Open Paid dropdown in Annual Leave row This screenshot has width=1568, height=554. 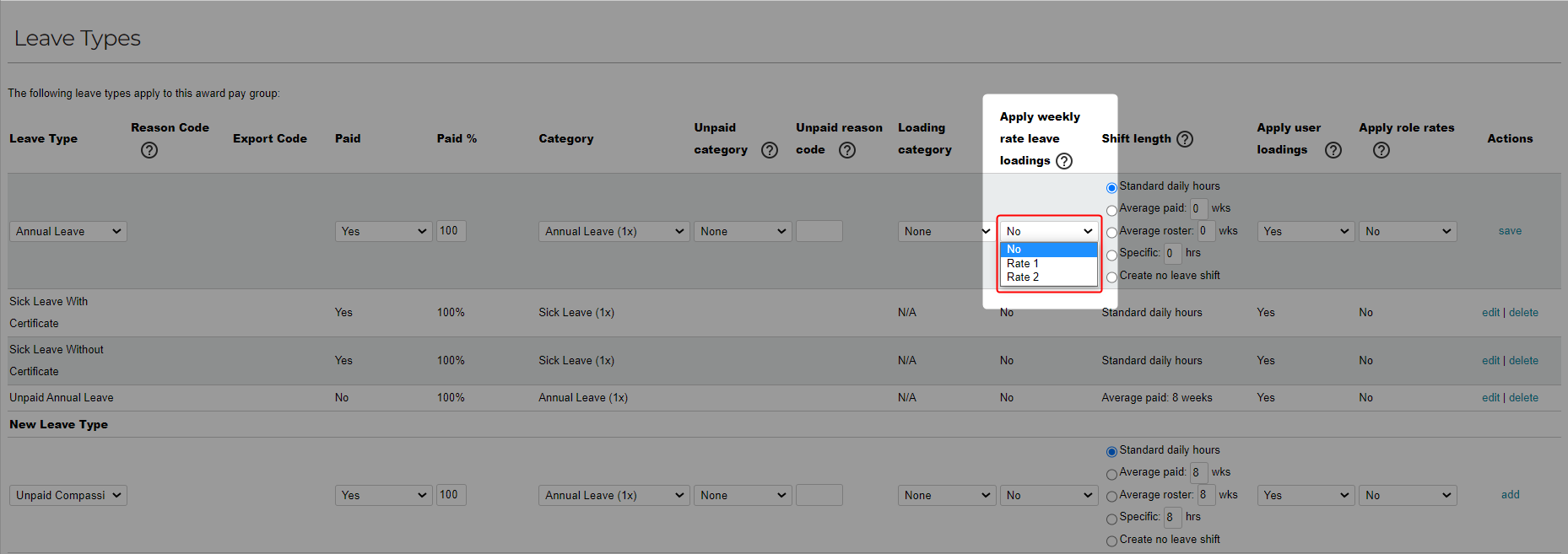click(384, 231)
